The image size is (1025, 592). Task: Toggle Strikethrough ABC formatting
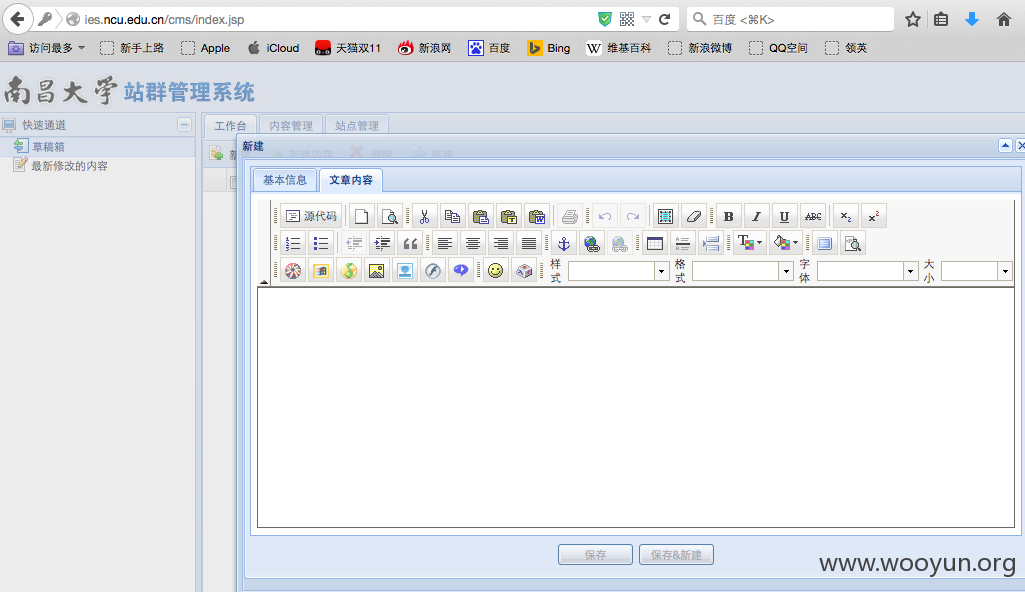click(813, 216)
